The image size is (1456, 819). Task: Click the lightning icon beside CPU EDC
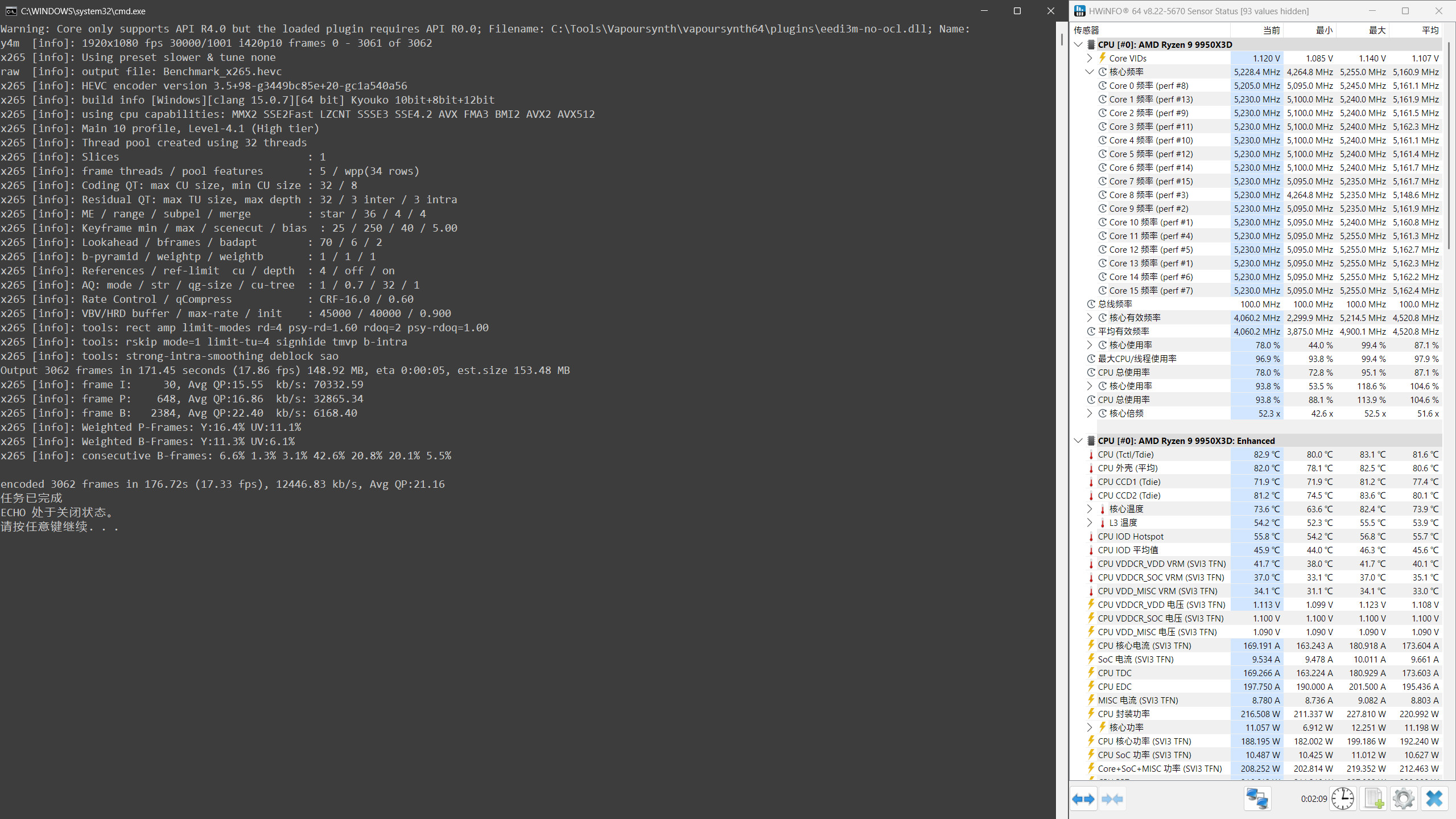tap(1091, 686)
